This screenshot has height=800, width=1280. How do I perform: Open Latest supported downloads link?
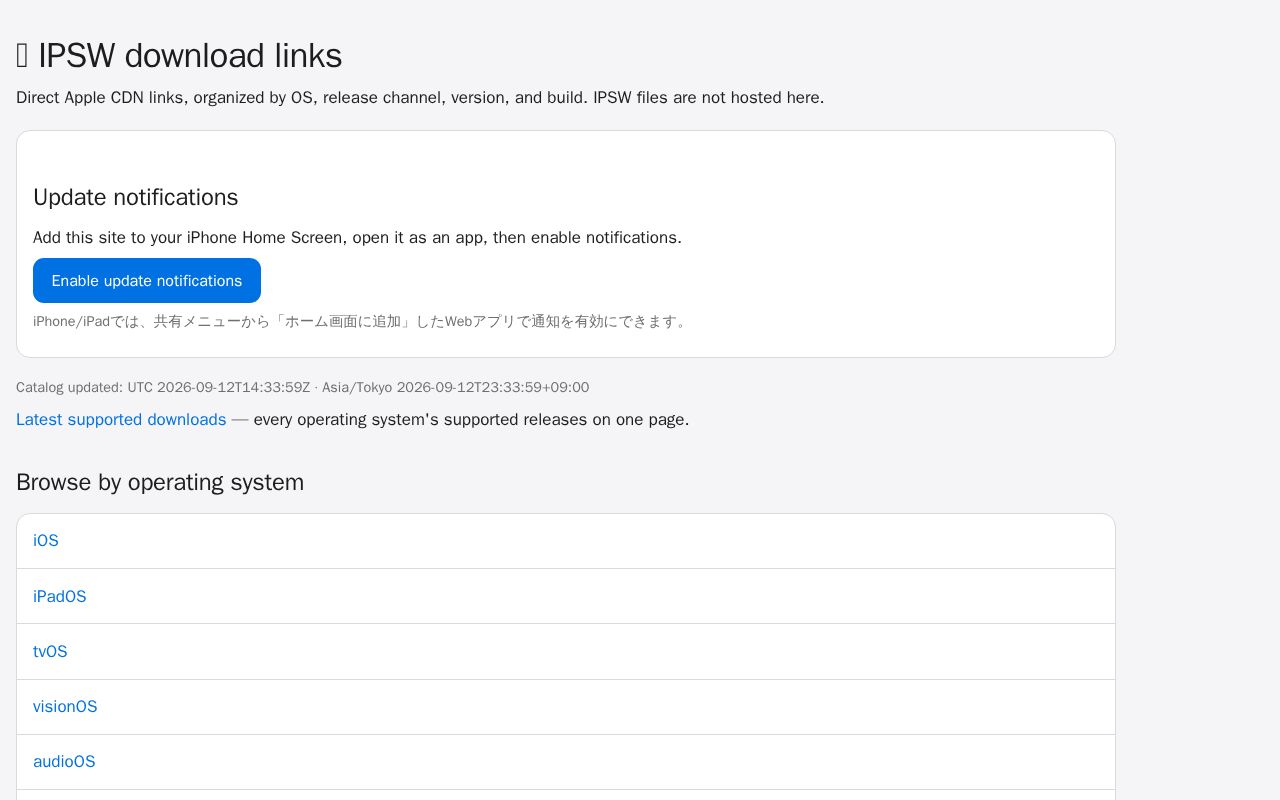point(121,420)
